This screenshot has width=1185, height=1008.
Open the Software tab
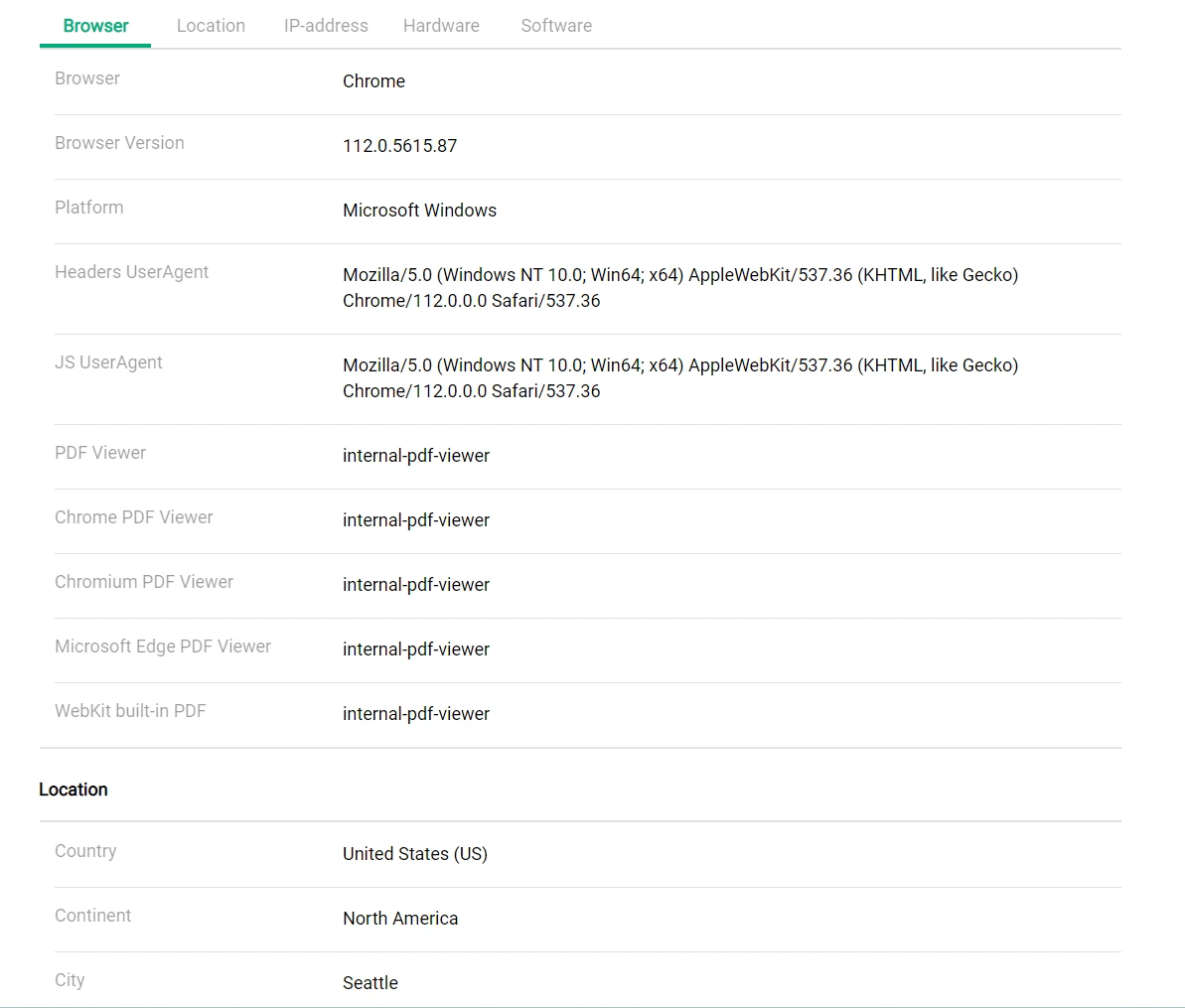tap(556, 26)
